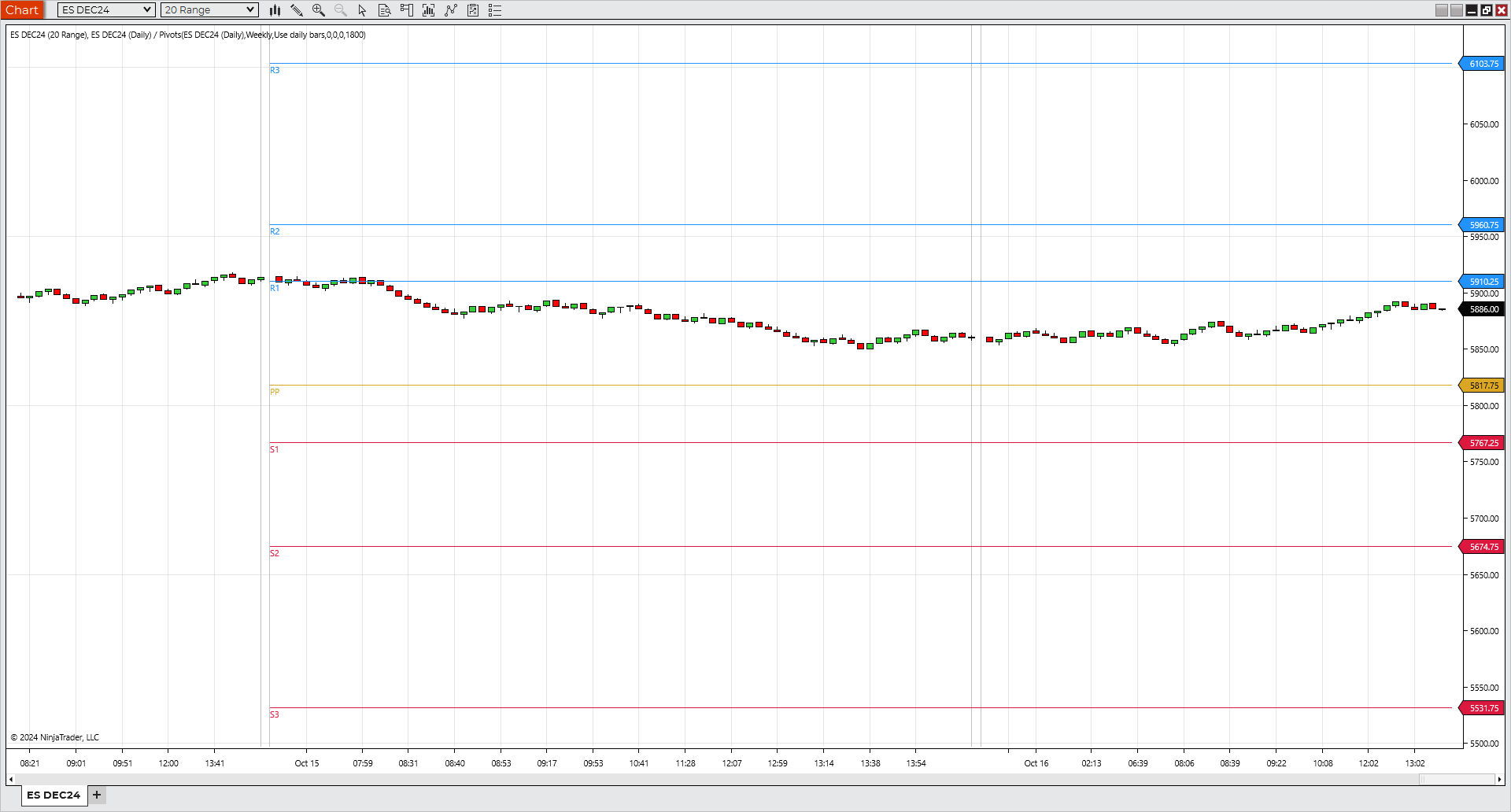The image size is (1511, 812).
Task: Click the current price marker 5886.00
Action: click(1482, 309)
